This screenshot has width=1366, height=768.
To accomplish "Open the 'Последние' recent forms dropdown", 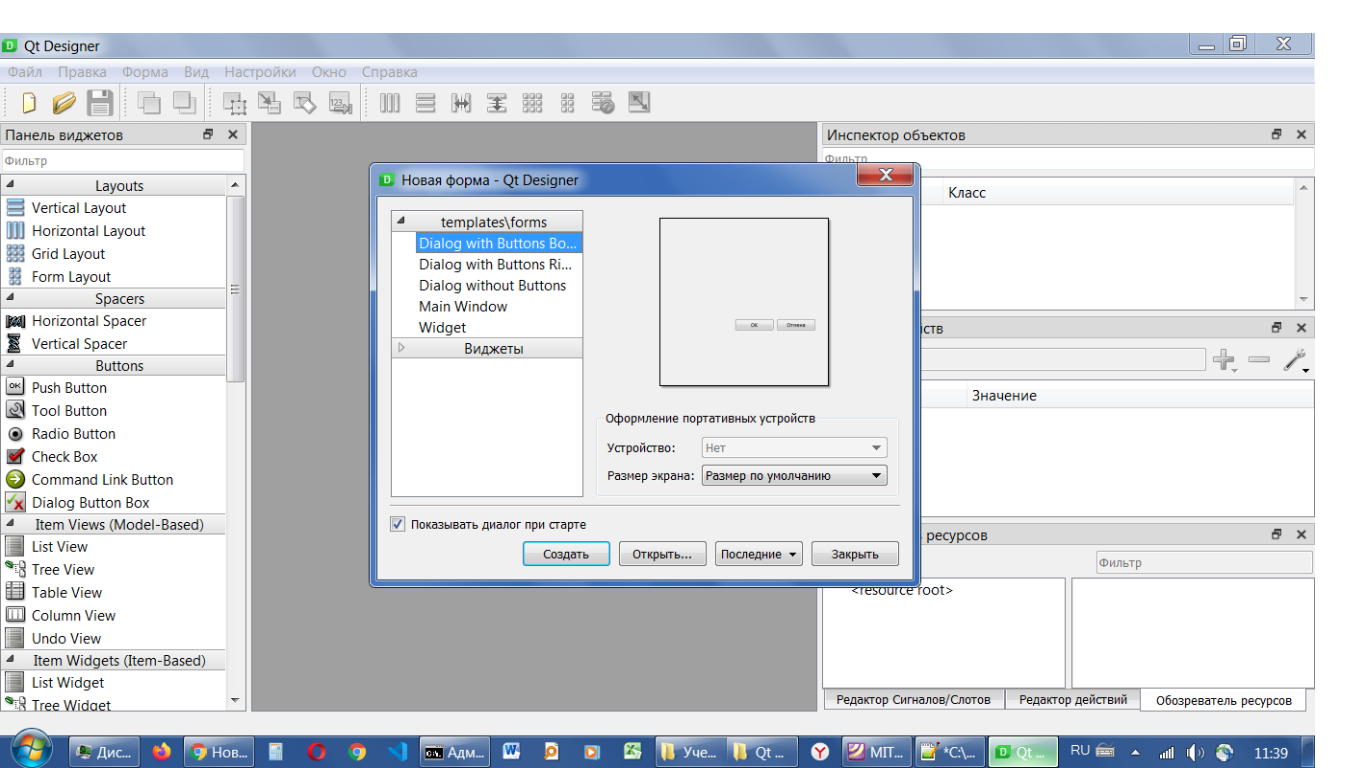I will (x=758, y=554).
